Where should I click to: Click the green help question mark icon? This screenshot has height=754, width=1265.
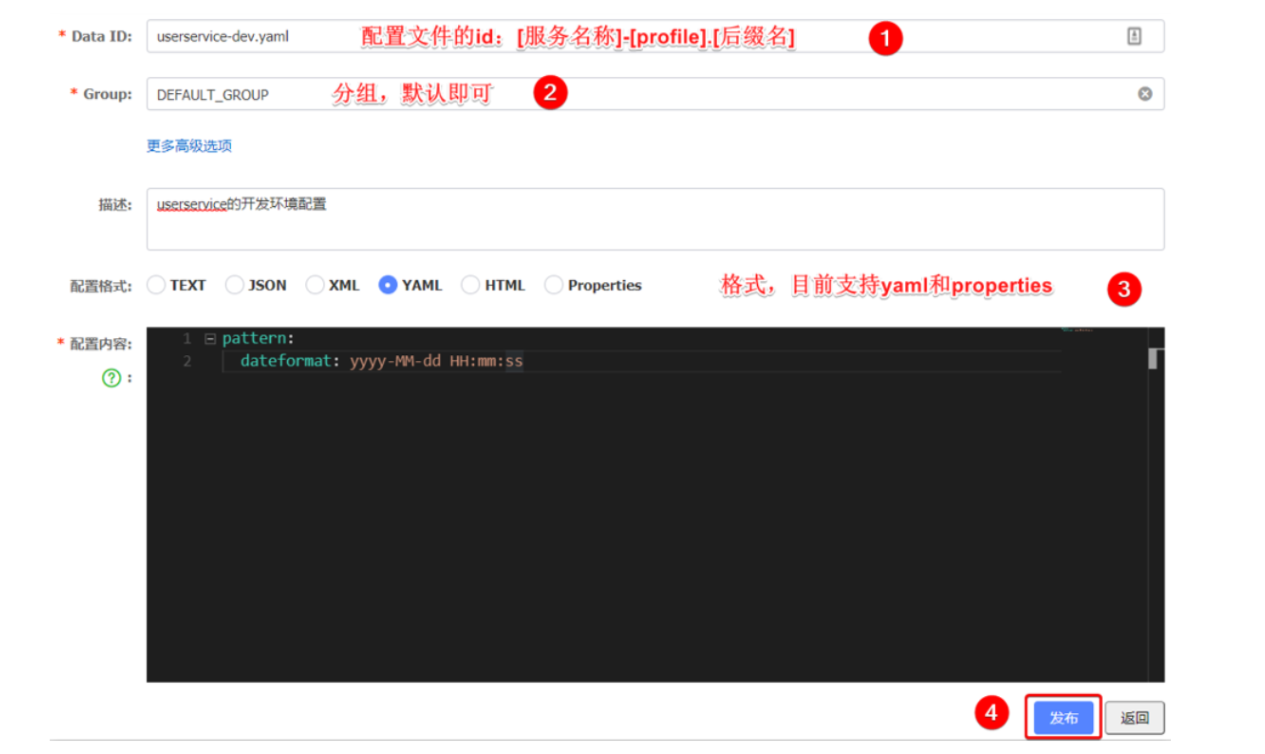tap(112, 378)
